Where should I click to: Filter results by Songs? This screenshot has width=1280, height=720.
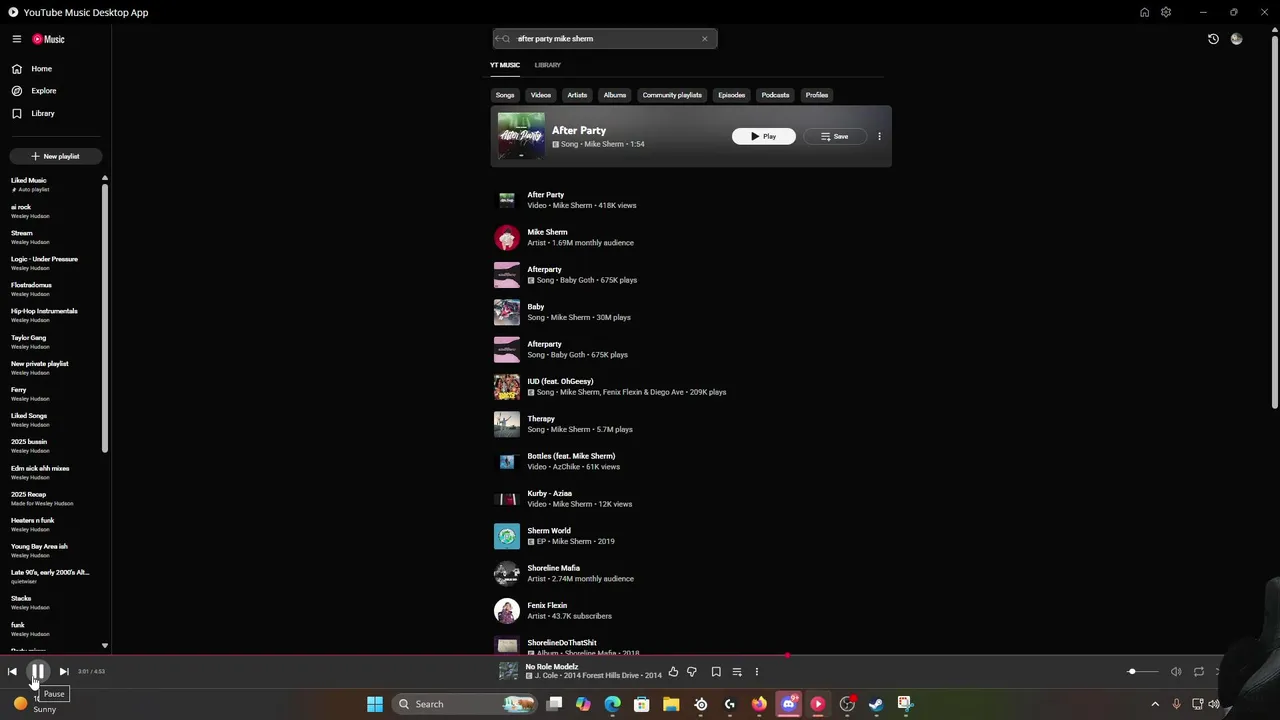click(505, 95)
